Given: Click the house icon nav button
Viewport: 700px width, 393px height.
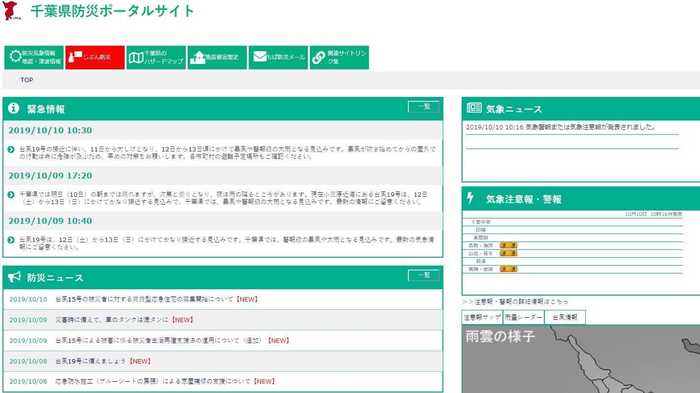Looking at the screenshot, I should tap(217, 57).
